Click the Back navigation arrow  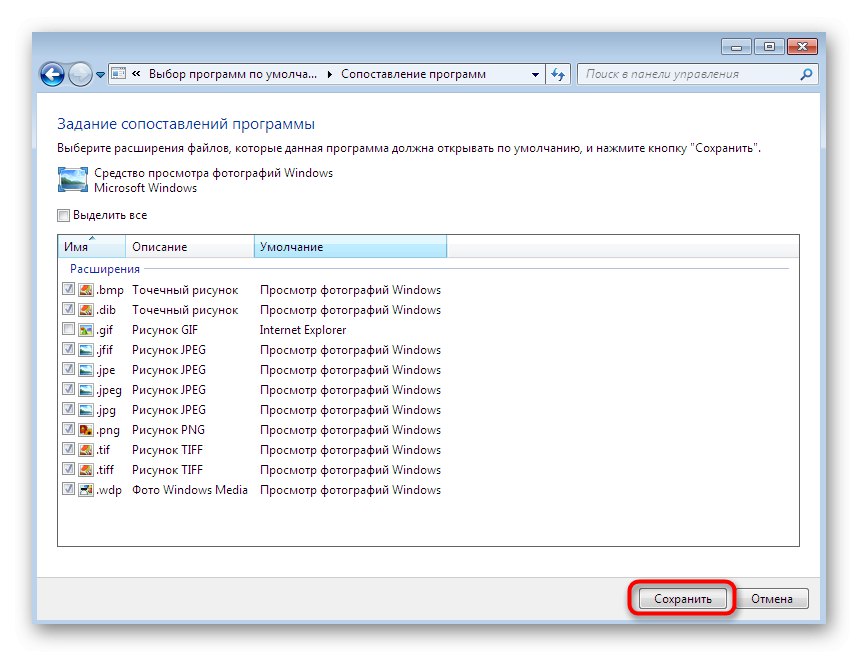point(53,74)
